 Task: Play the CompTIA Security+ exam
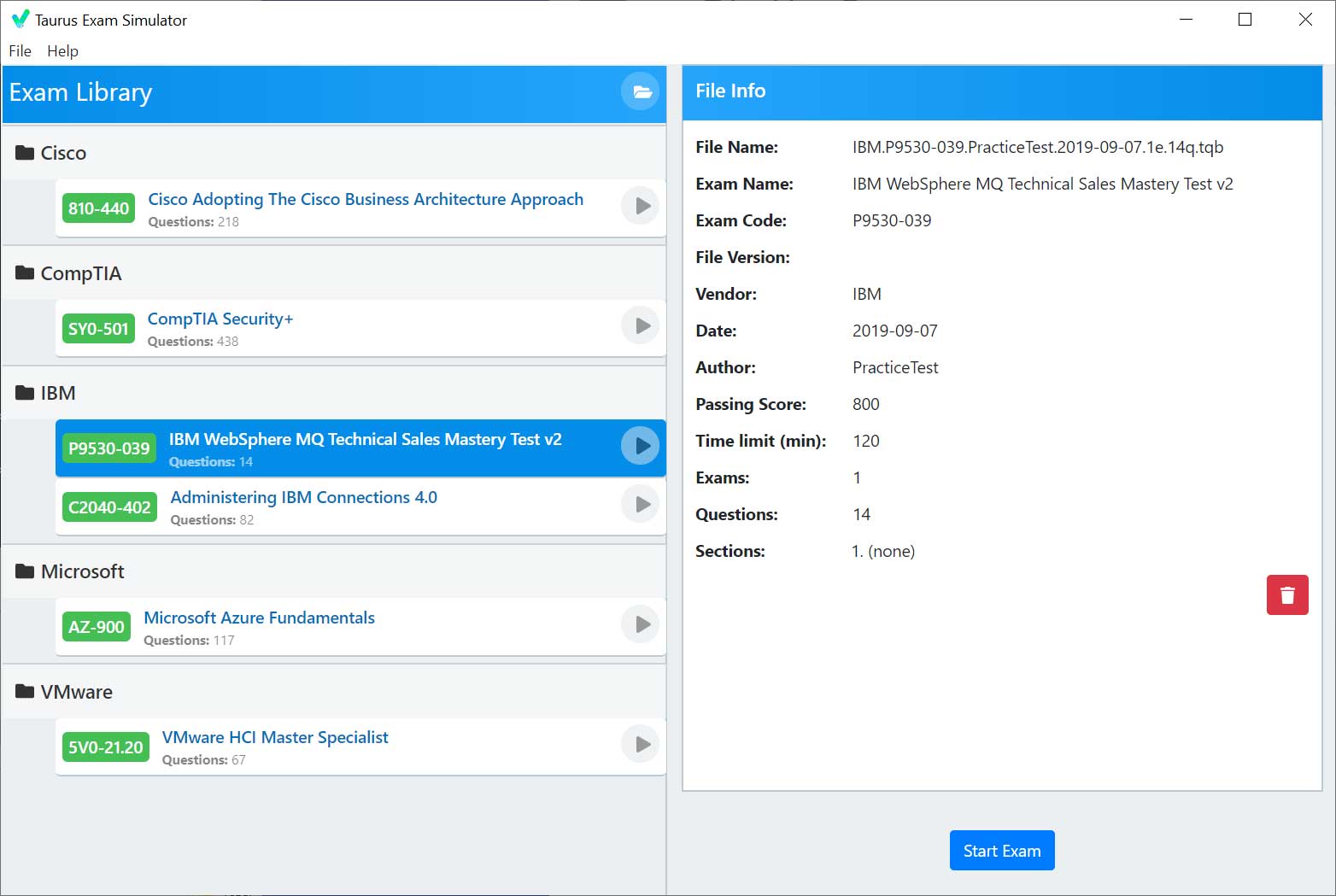[641, 325]
